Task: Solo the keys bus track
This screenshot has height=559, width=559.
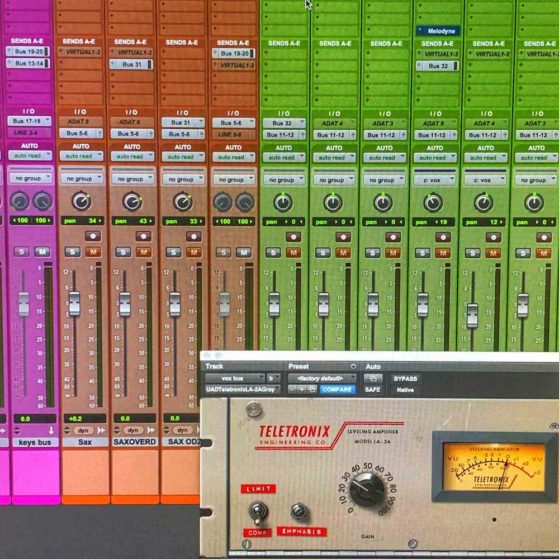Action: 21,252
